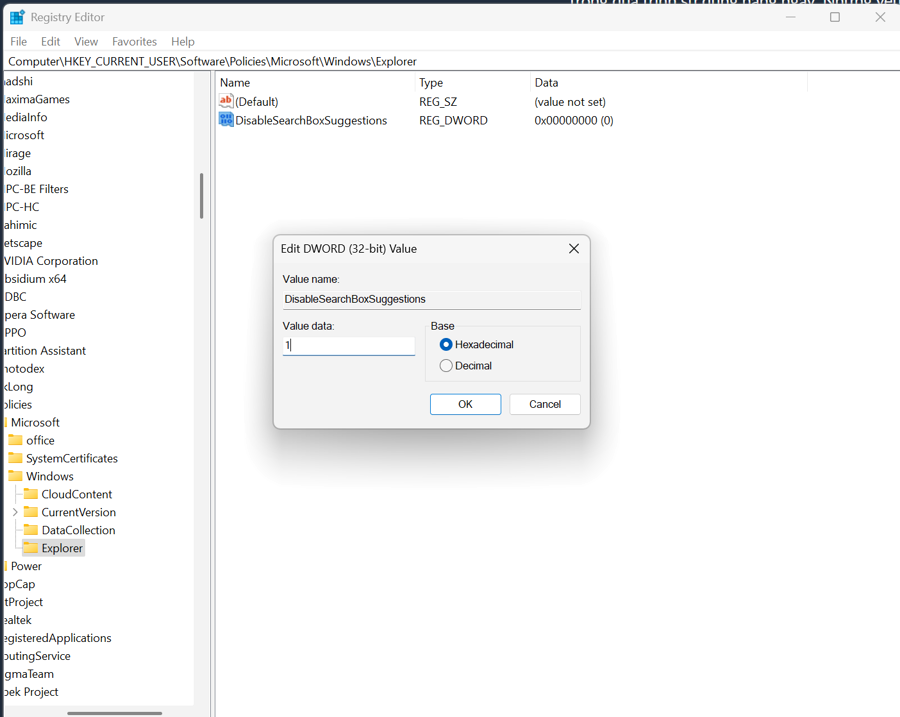900x717 pixels.
Task: Expand the CurrentVersion tree node
Action: pyautogui.click(x=15, y=511)
